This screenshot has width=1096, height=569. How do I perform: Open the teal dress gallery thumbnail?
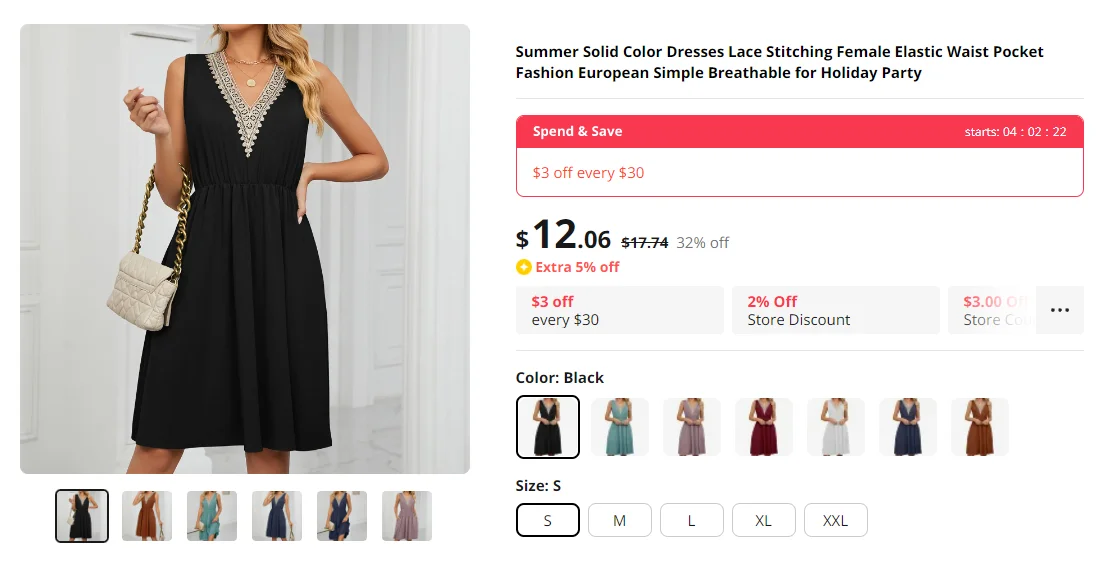tap(212, 516)
